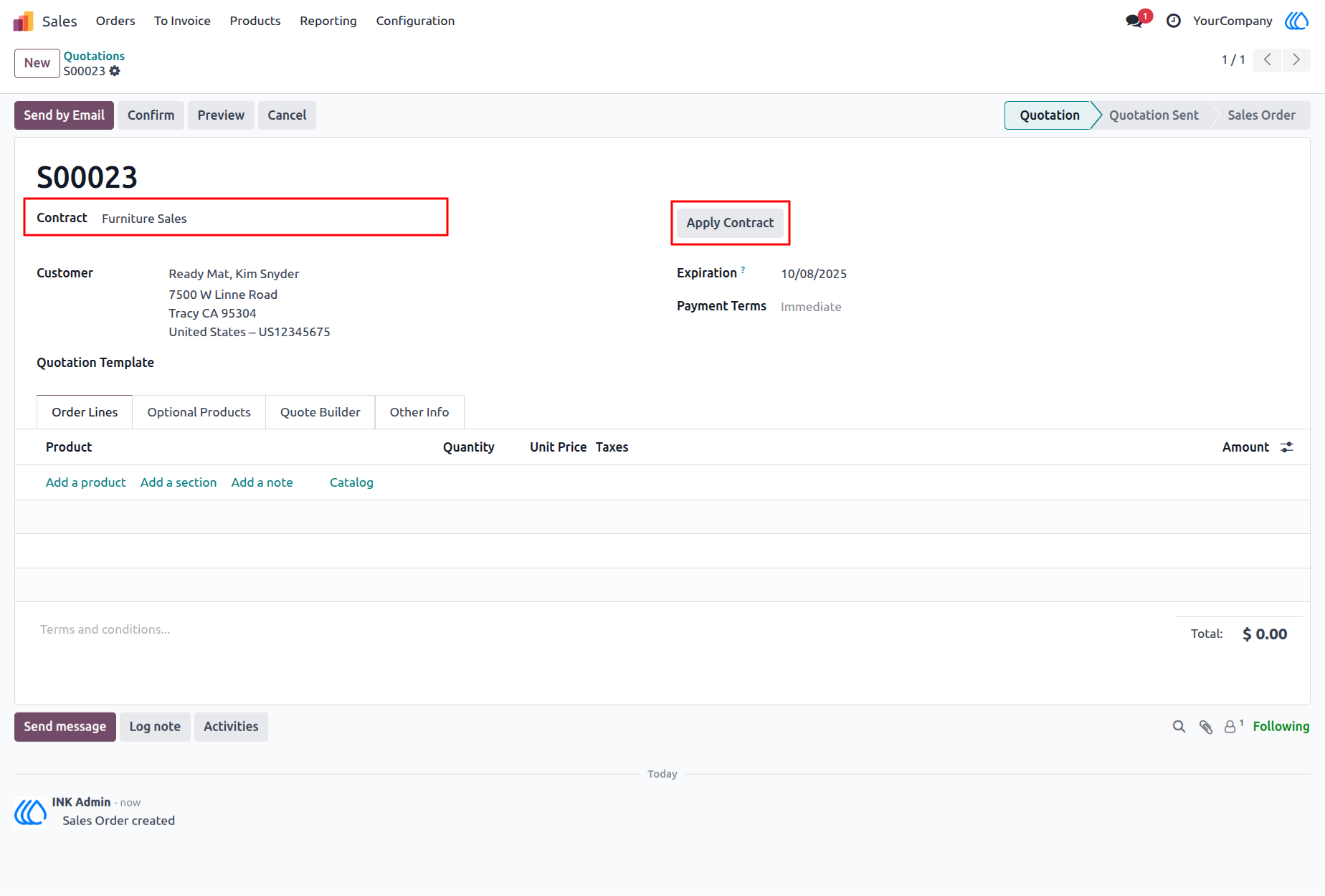Click the Apply Contract button
Screen dimensions: 1325x896
coord(730,223)
